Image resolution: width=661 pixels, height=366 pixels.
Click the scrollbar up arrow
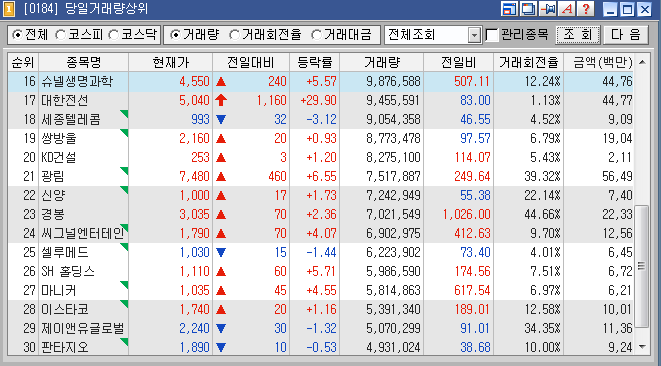pyautogui.click(x=642, y=62)
